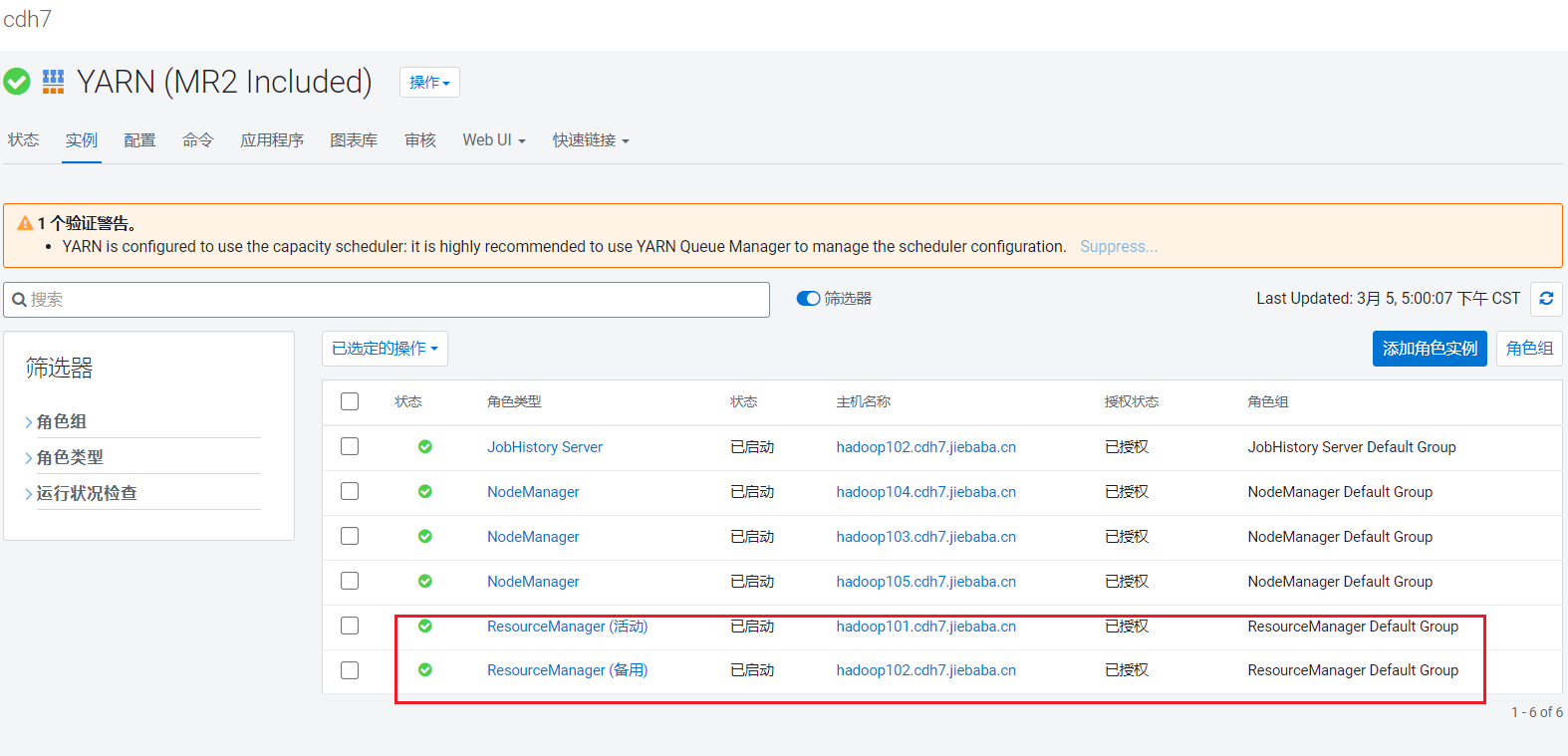The width and height of the screenshot is (1568, 756).
Task: Switch to the 状态 tab
Action: click(24, 140)
